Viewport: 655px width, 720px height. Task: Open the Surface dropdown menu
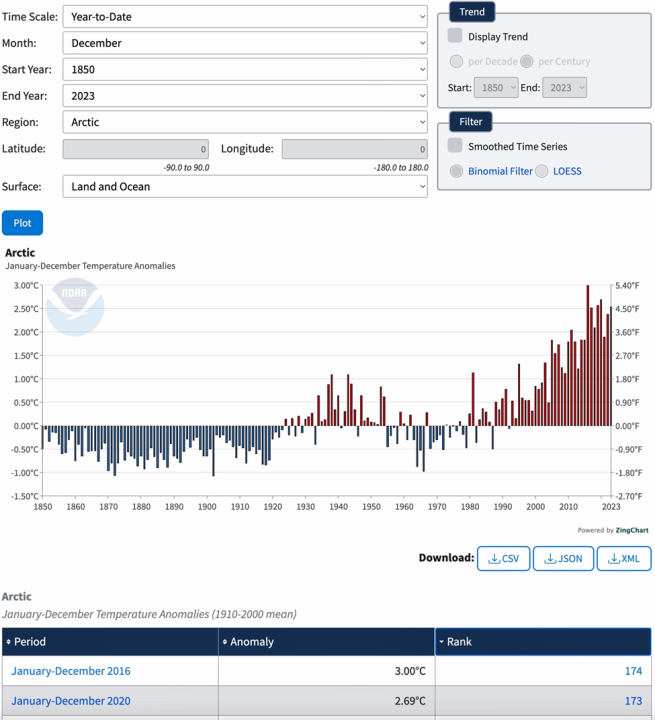coord(245,186)
